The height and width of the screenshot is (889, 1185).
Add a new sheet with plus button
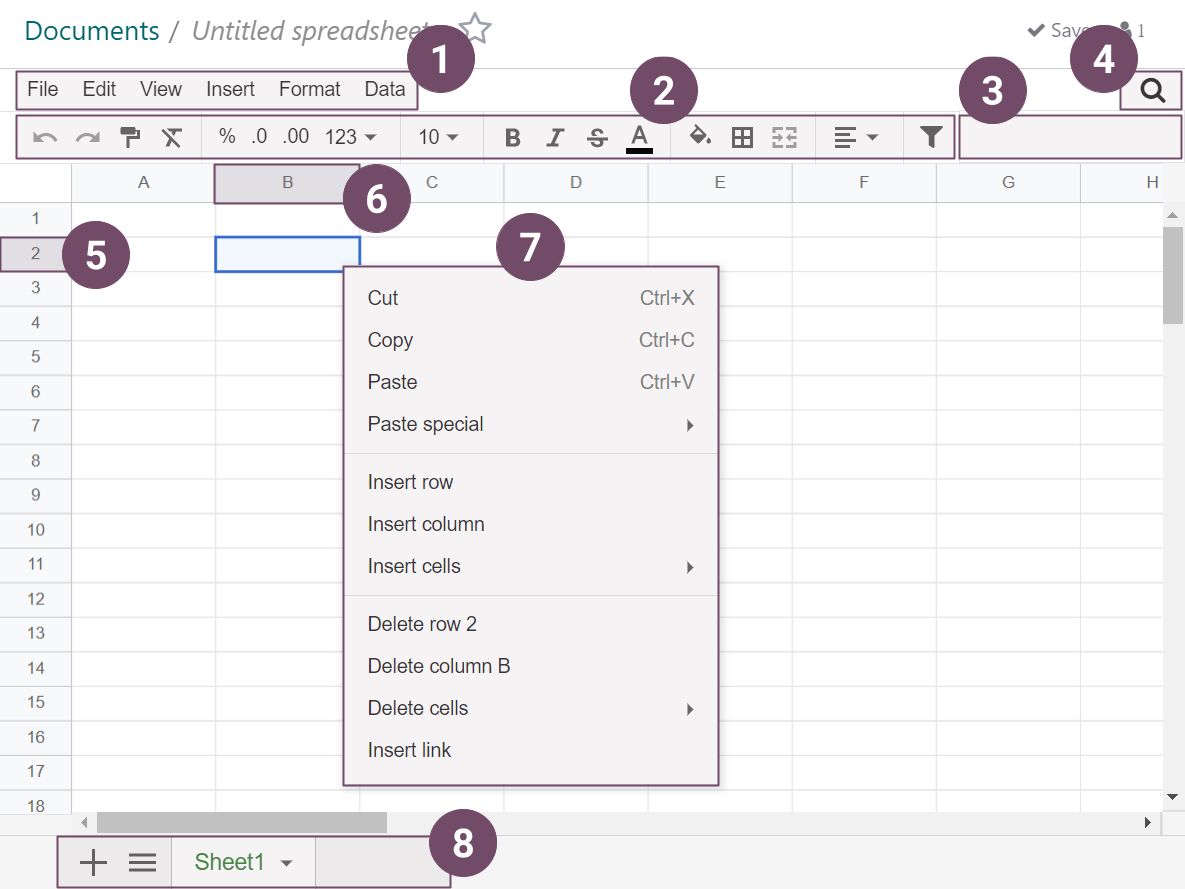[92, 862]
